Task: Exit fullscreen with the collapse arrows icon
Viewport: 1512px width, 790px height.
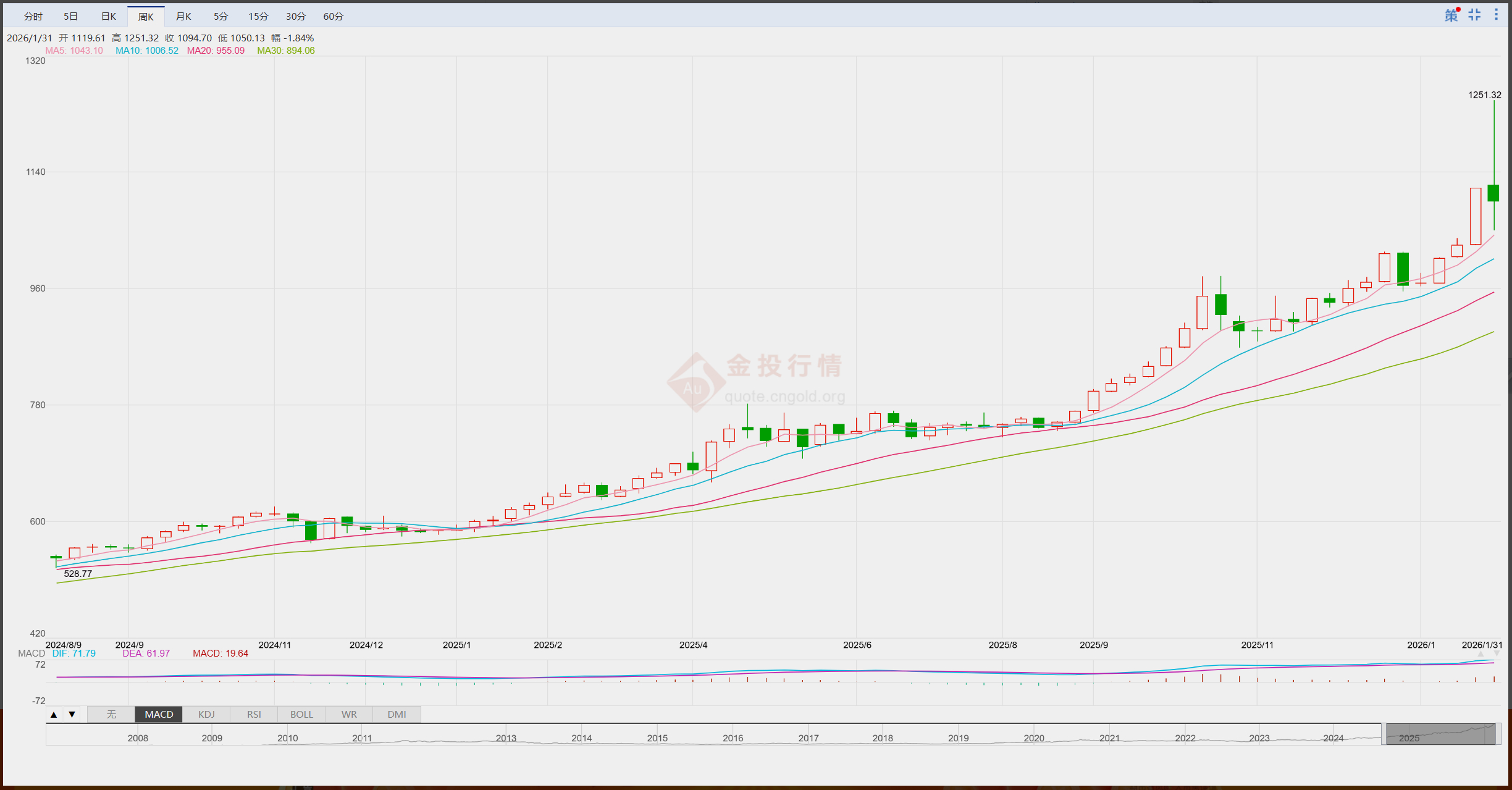Action: point(1474,15)
